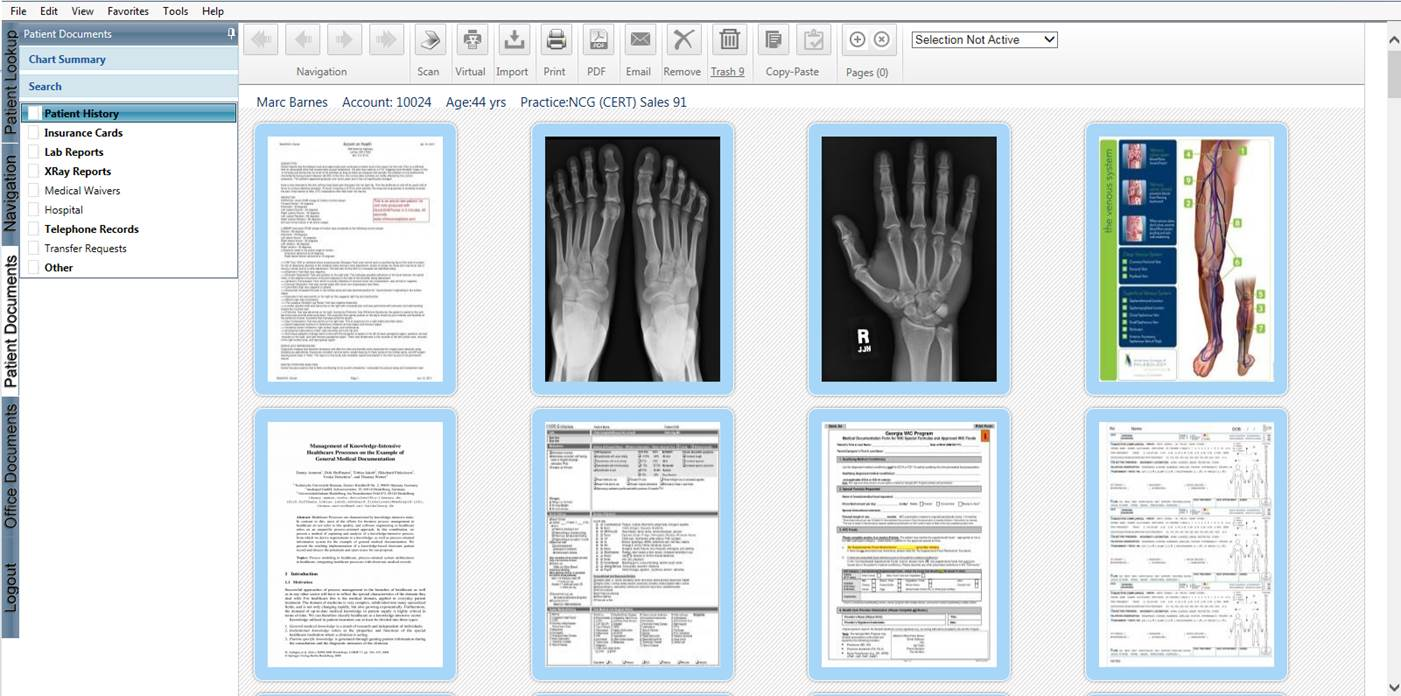The height and width of the screenshot is (696, 1401).
Task: Click the Trash 9 label link
Action: tap(727, 72)
